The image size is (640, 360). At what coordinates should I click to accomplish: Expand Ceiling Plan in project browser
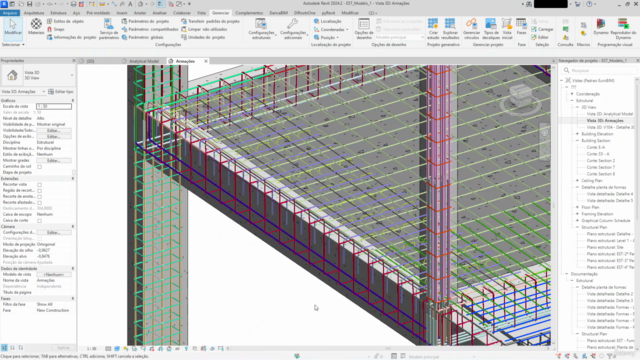coord(578,180)
